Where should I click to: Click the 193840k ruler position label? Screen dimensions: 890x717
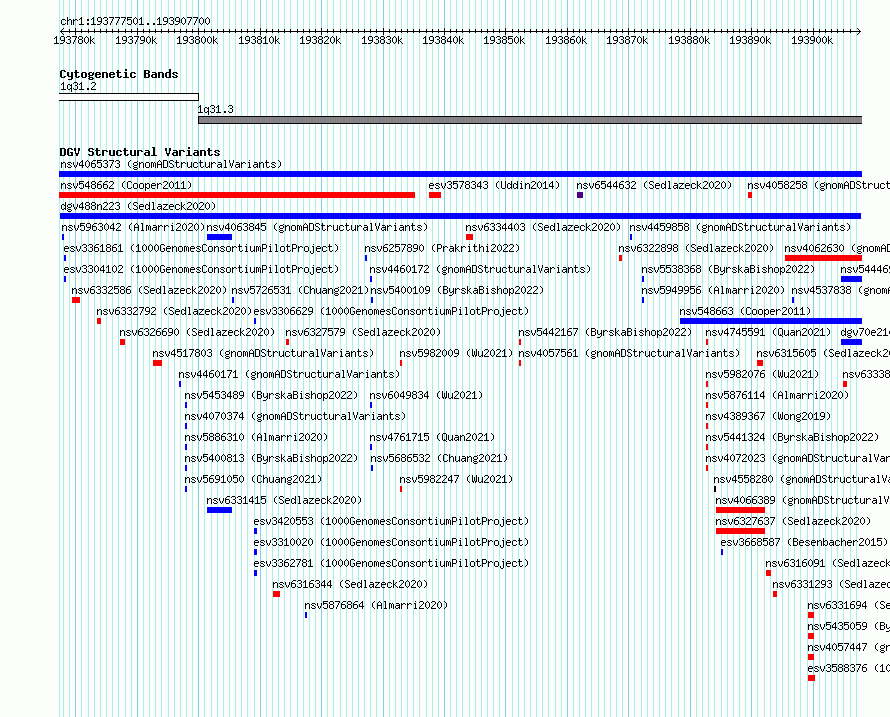pyautogui.click(x=443, y=40)
